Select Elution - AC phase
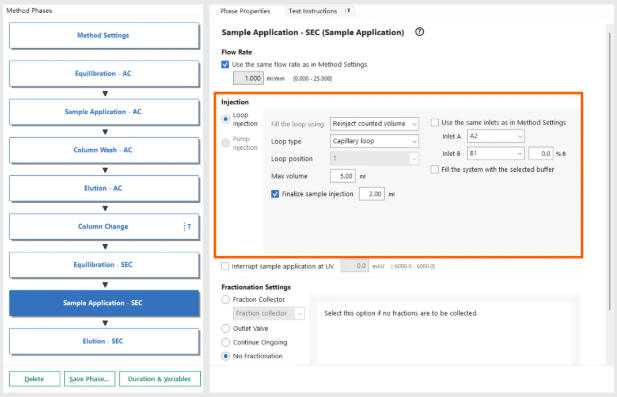 coord(104,188)
